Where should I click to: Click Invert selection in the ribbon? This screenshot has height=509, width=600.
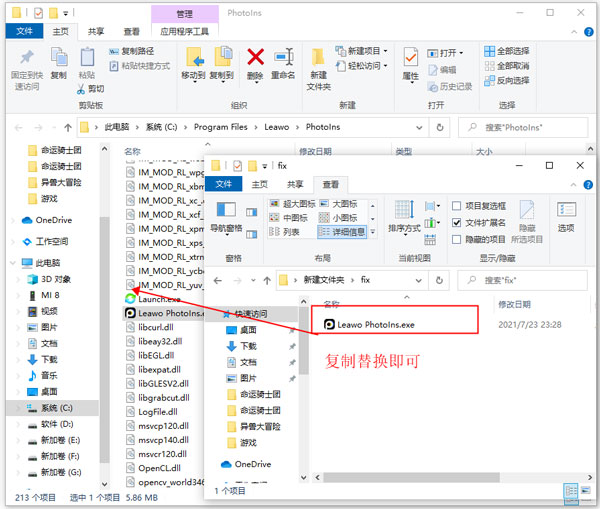[507, 80]
